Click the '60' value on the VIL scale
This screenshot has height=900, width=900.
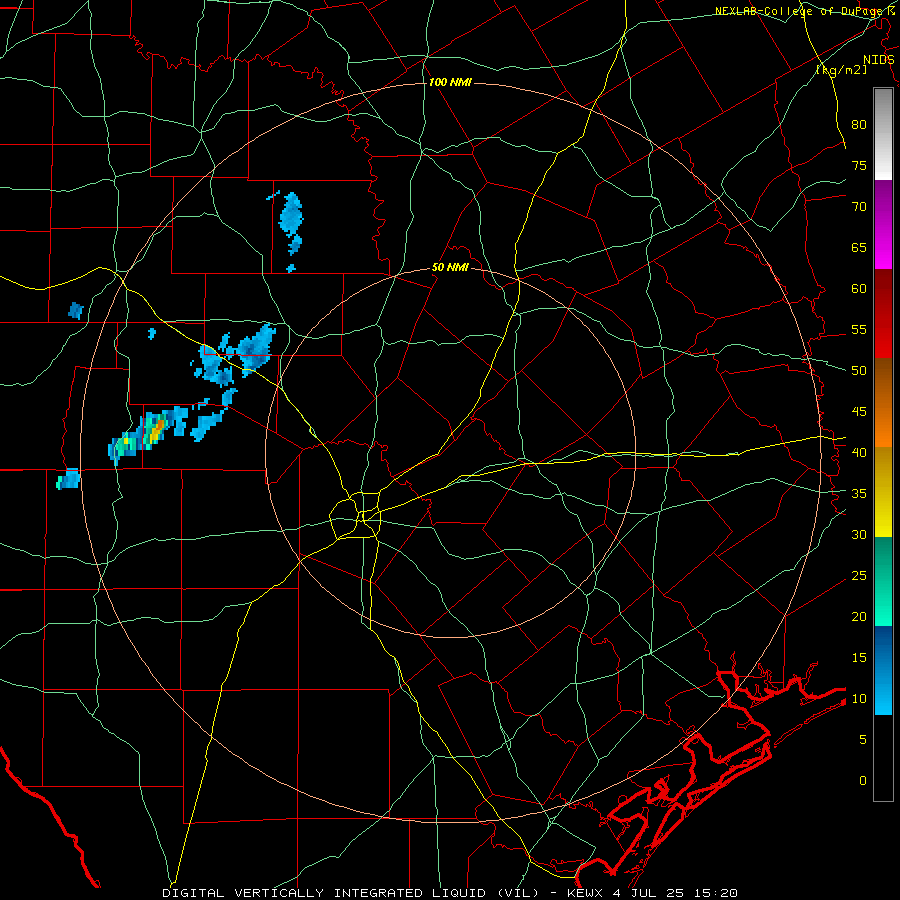859,289
